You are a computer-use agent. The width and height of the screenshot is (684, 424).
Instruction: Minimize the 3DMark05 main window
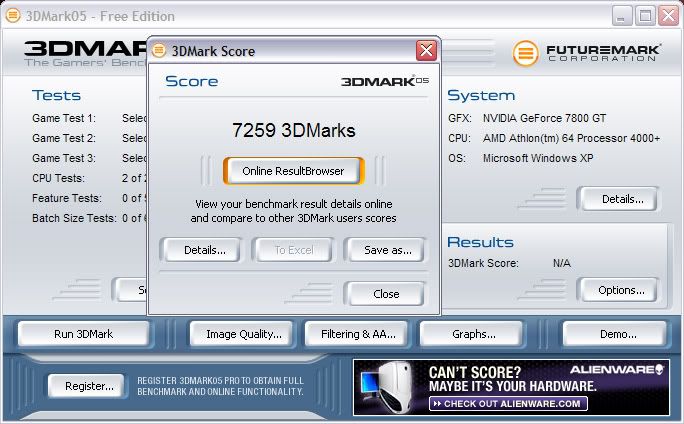point(621,16)
